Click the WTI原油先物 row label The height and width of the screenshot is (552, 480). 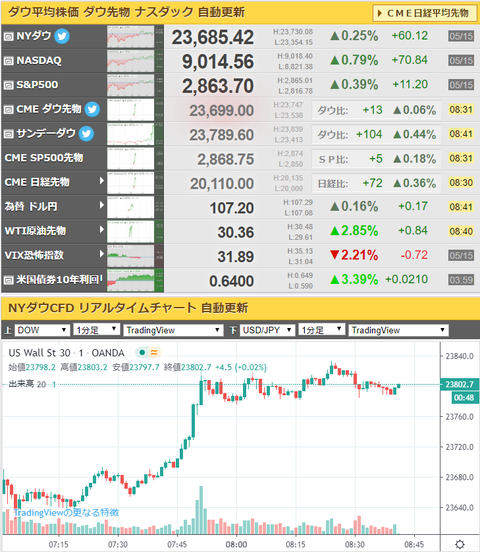[35, 231]
